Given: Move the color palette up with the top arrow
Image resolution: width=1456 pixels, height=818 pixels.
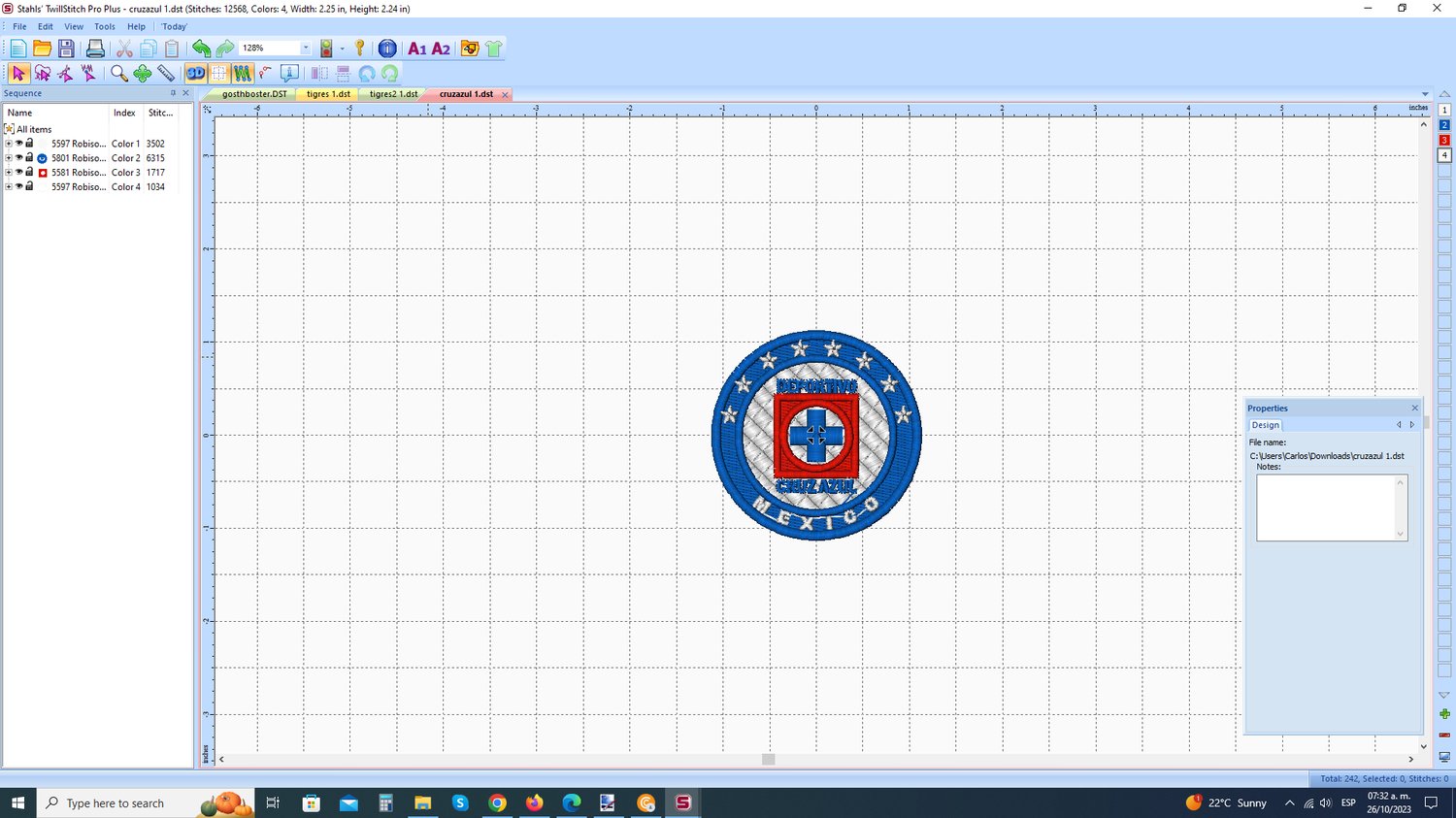Looking at the screenshot, I should pyautogui.click(x=1444, y=95).
